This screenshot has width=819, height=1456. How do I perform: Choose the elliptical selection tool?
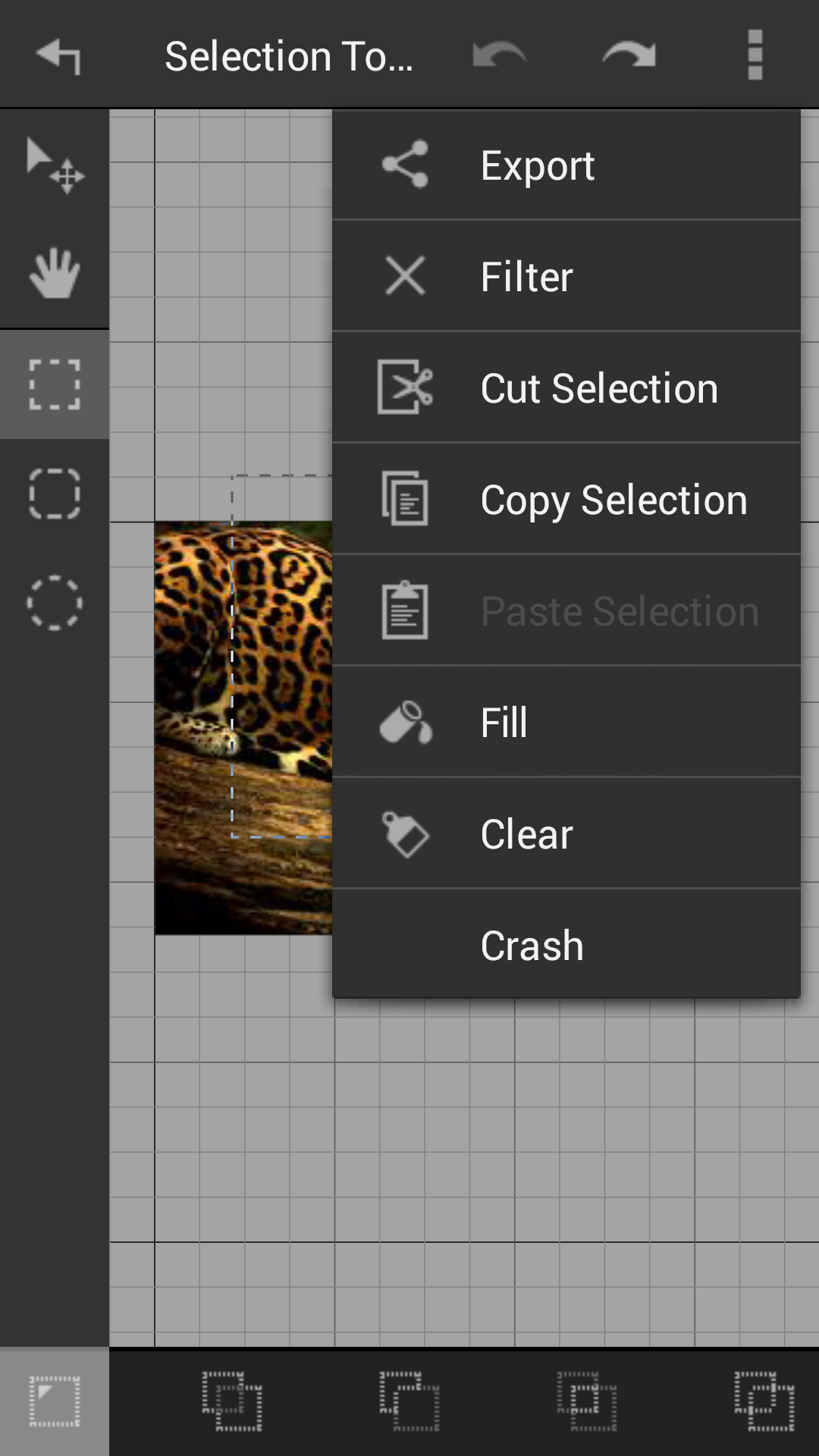click(55, 603)
